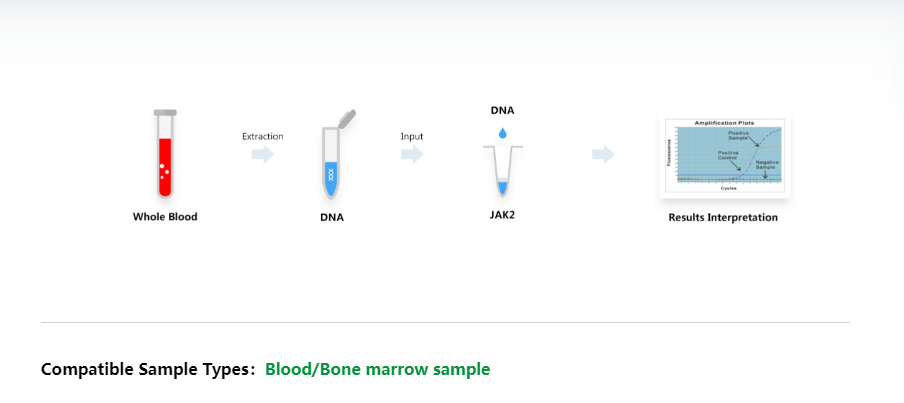This screenshot has height=403, width=904.
Task: Click the horizontal divider line
Action: (445, 322)
